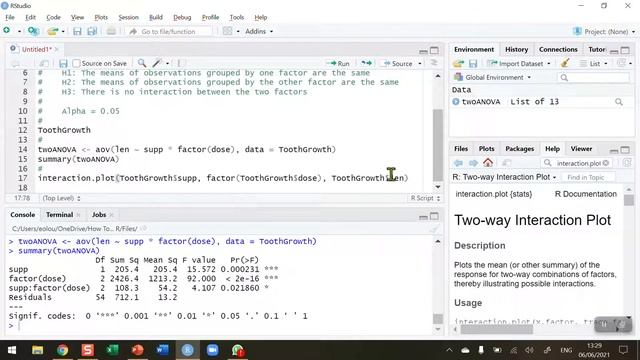Switch to the Jobs tab
640x360 pixels.
99,215
